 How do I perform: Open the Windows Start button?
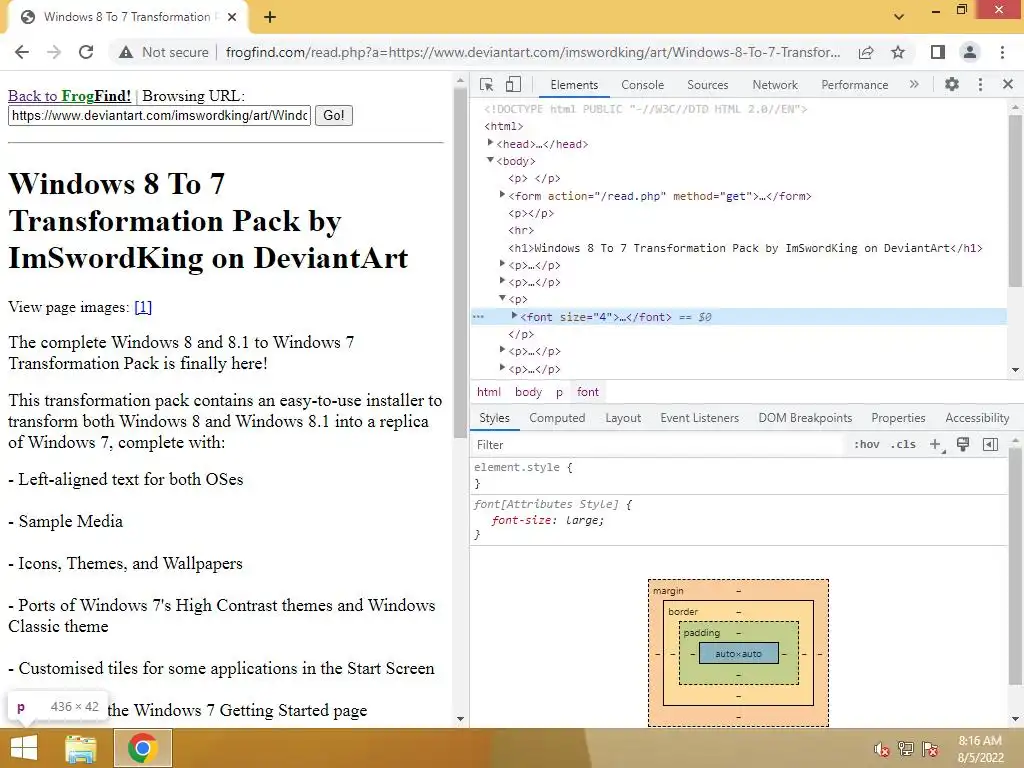click(24, 748)
